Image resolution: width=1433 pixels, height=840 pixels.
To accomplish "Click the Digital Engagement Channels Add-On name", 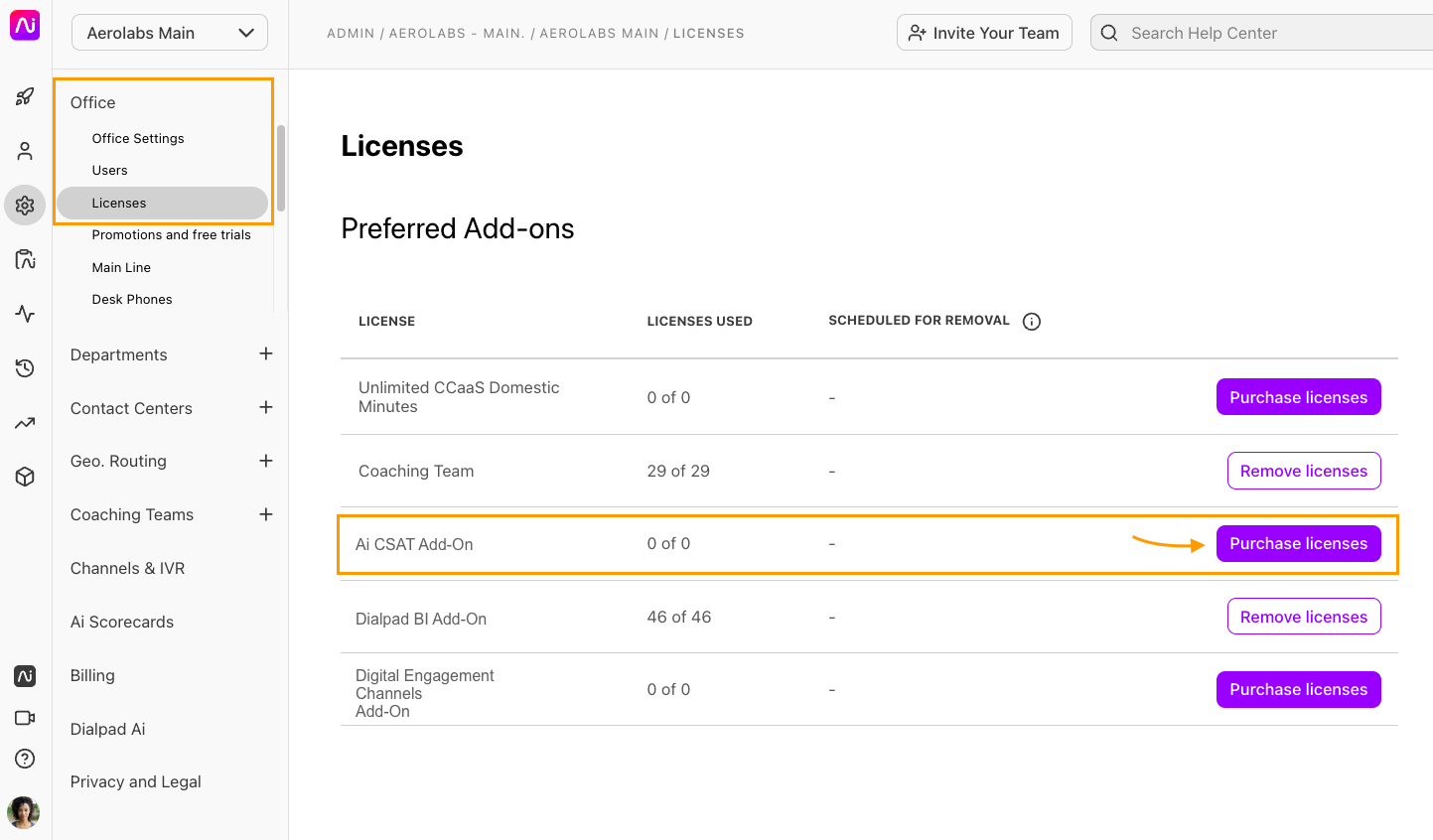I will [x=425, y=693].
